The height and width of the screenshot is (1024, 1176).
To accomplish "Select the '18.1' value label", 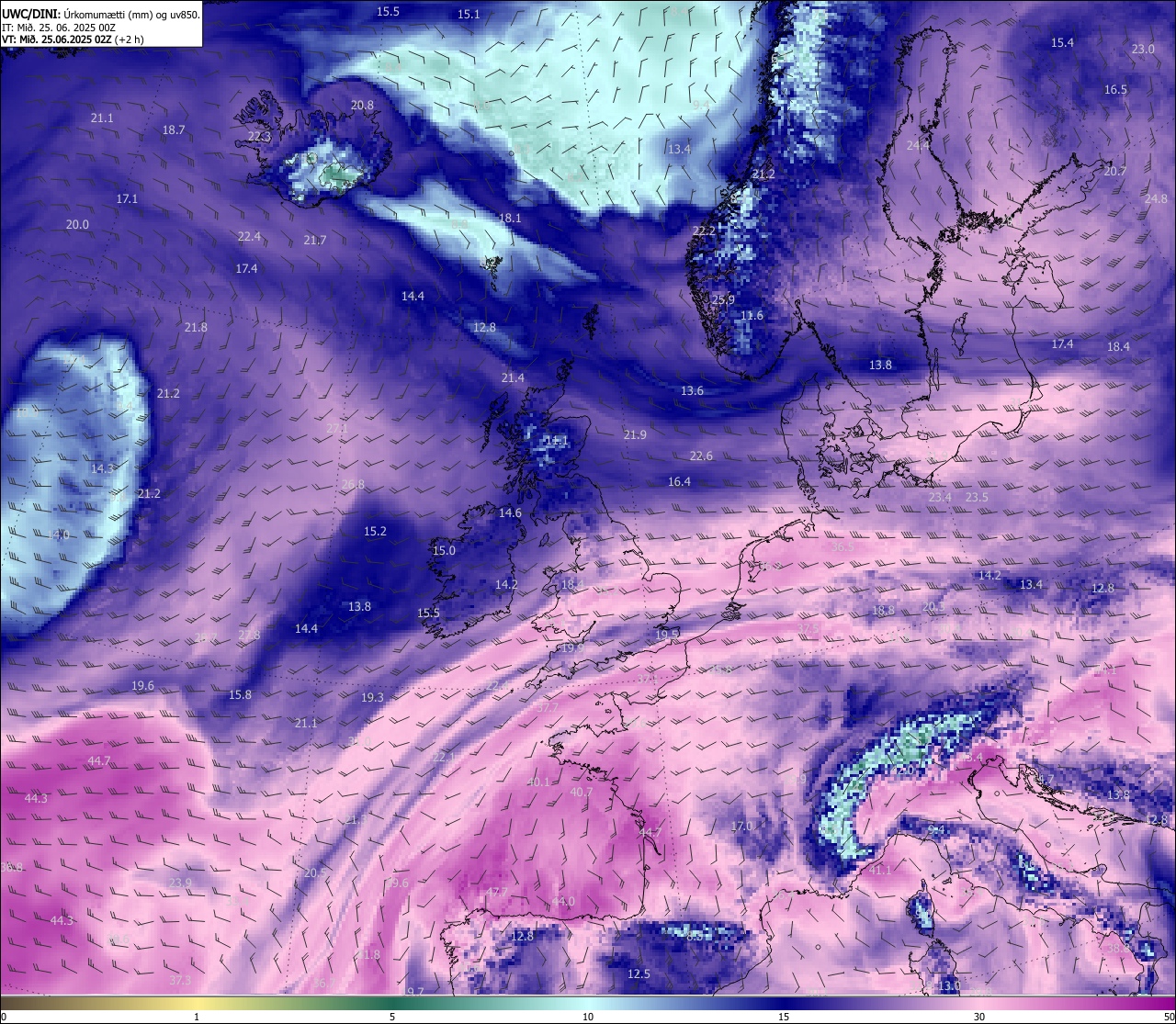I will click(x=510, y=218).
